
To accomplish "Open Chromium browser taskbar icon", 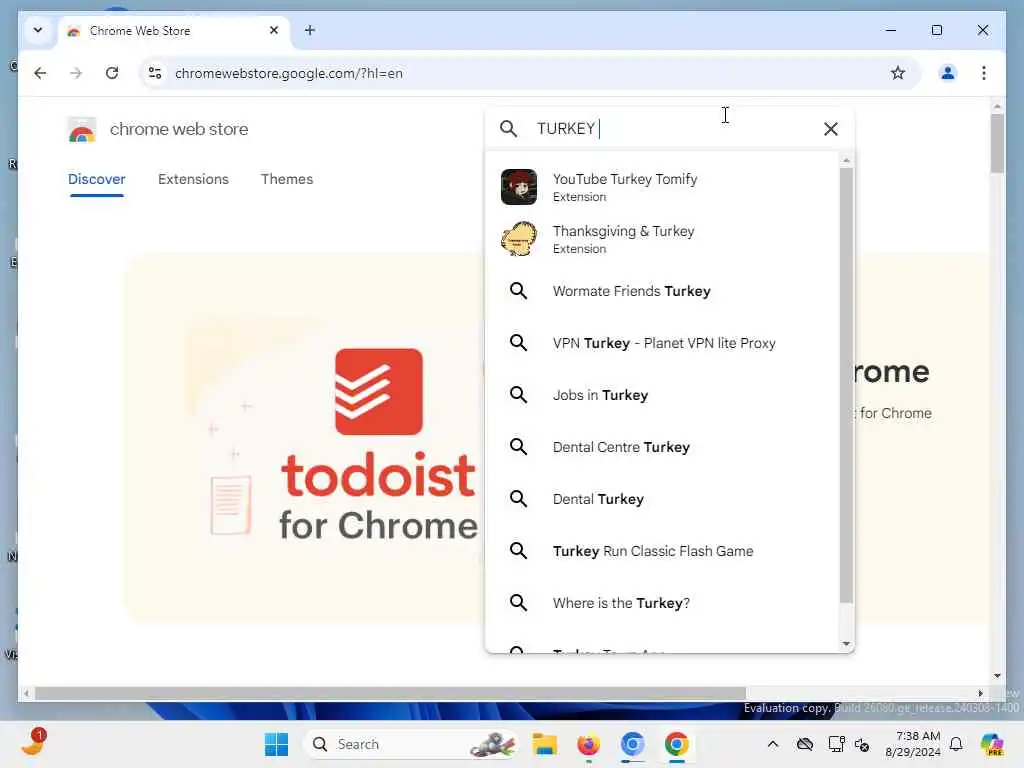I will (632, 744).
